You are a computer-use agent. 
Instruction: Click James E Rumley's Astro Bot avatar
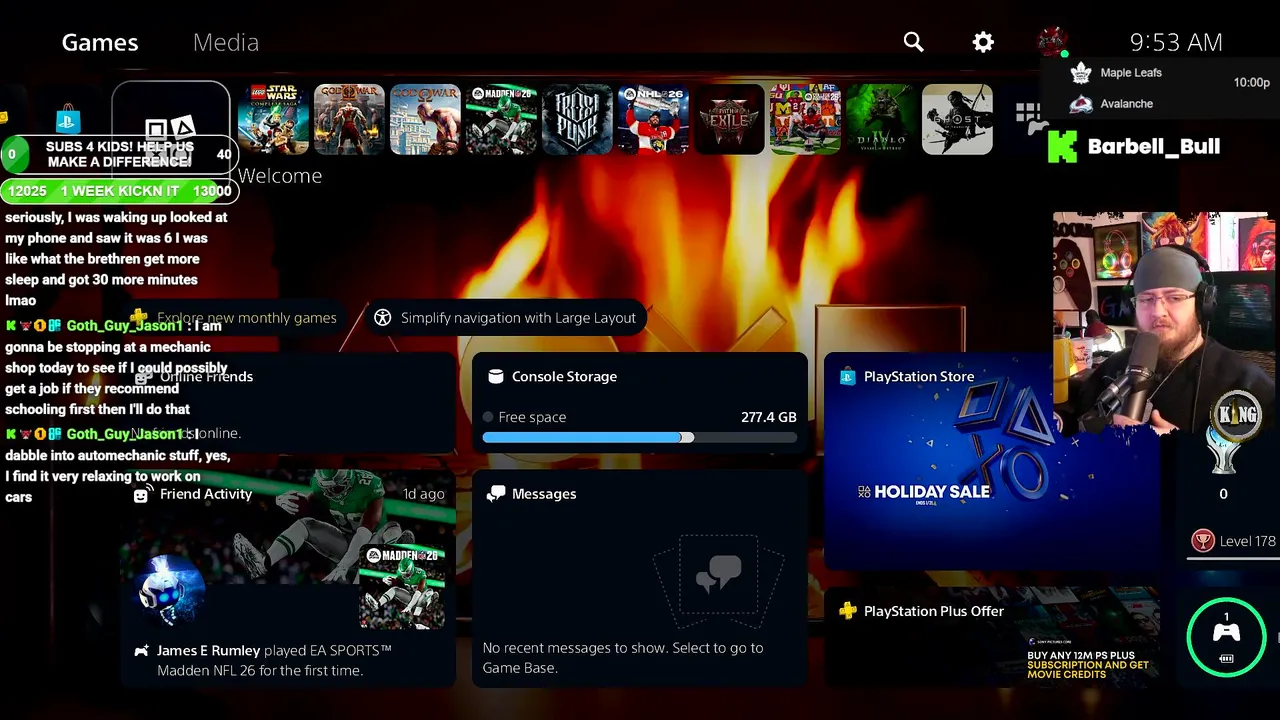[x=171, y=589]
